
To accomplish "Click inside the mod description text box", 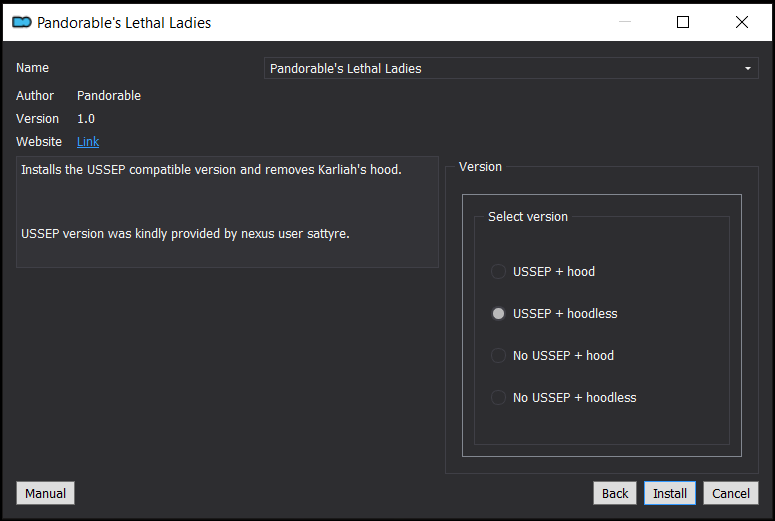I will 227,212.
